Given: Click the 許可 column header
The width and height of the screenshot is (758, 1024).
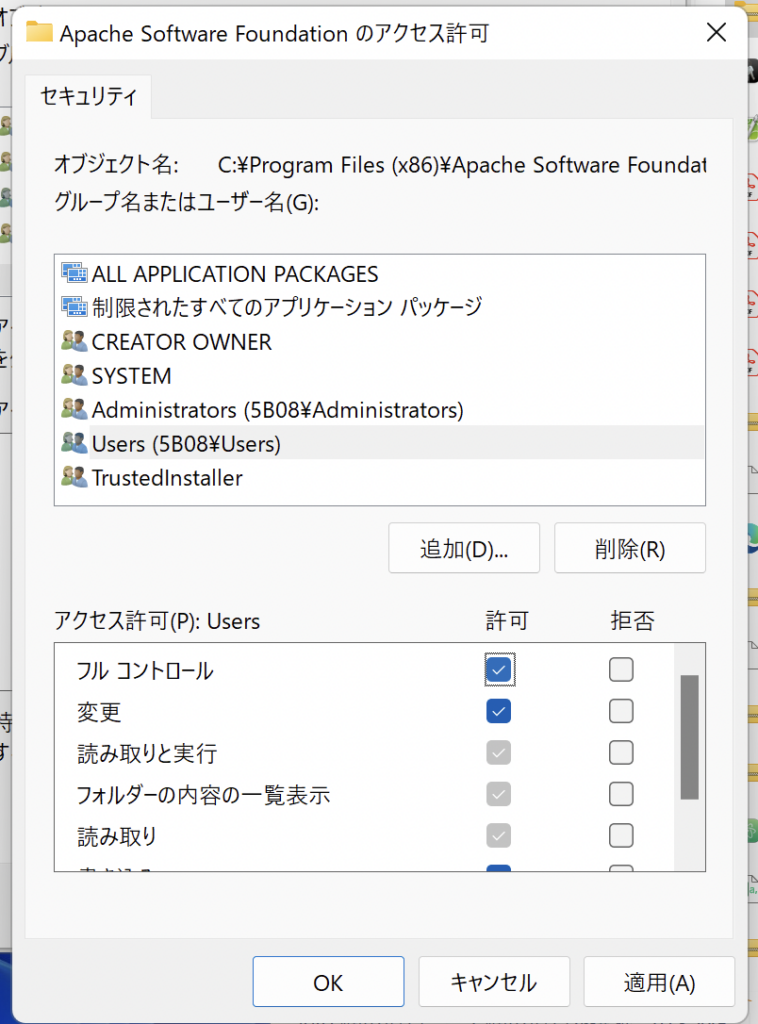Looking at the screenshot, I should [507, 620].
